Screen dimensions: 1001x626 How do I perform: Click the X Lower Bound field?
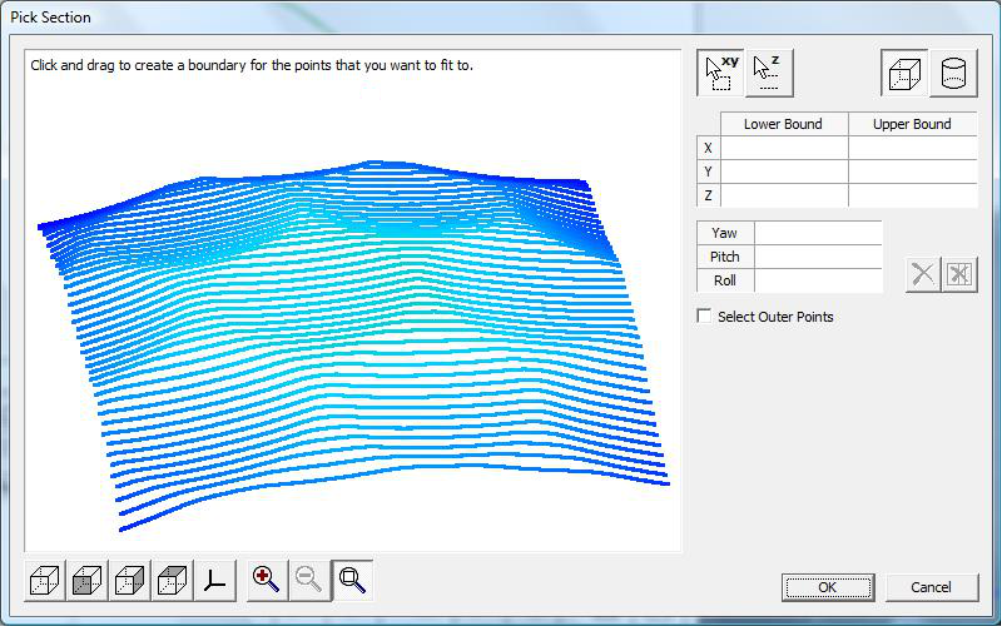pyautogui.click(x=783, y=148)
